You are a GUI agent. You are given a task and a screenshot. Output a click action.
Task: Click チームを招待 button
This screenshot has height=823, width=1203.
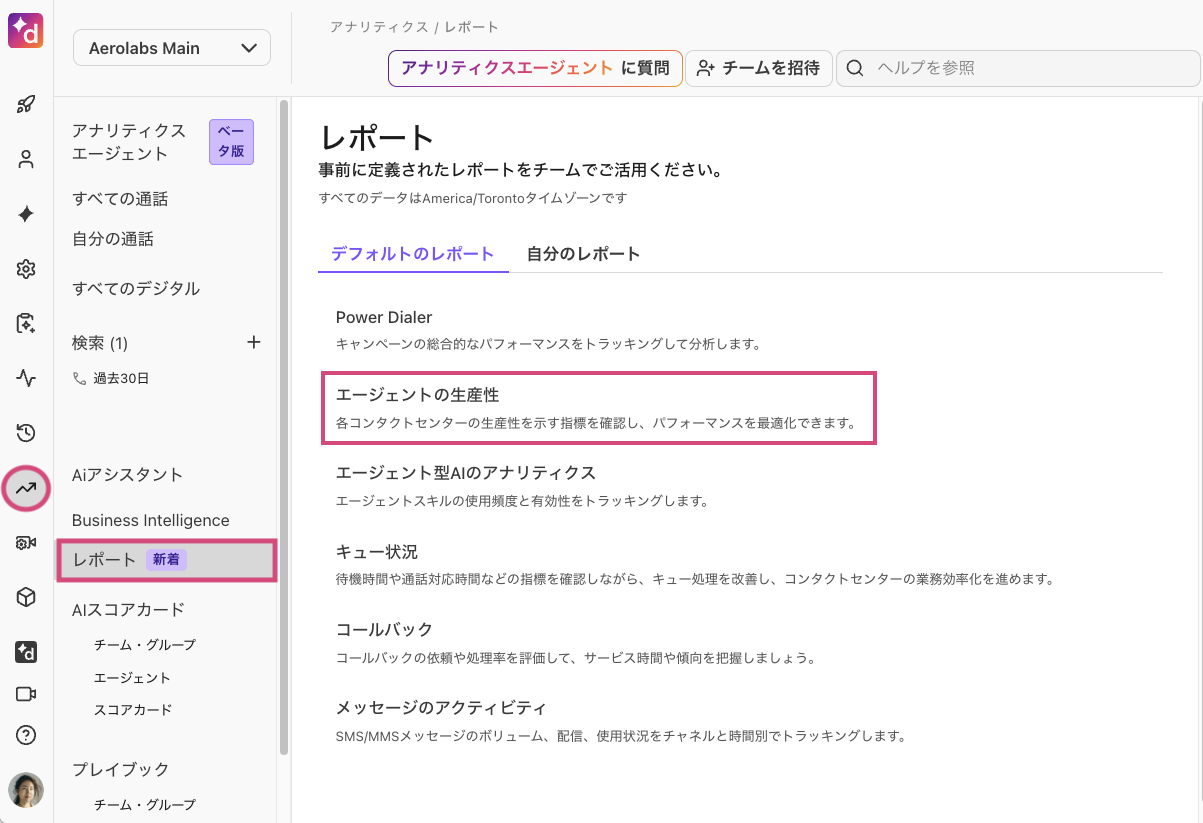coord(758,68)
